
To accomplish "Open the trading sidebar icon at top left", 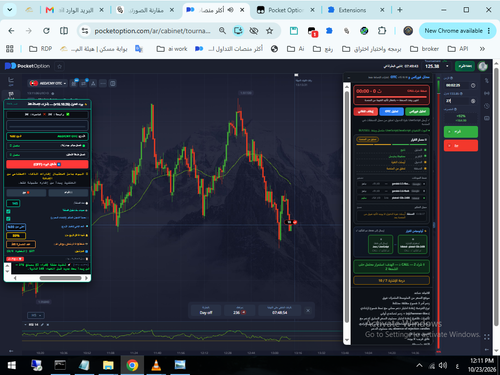I will click(11, 81).
